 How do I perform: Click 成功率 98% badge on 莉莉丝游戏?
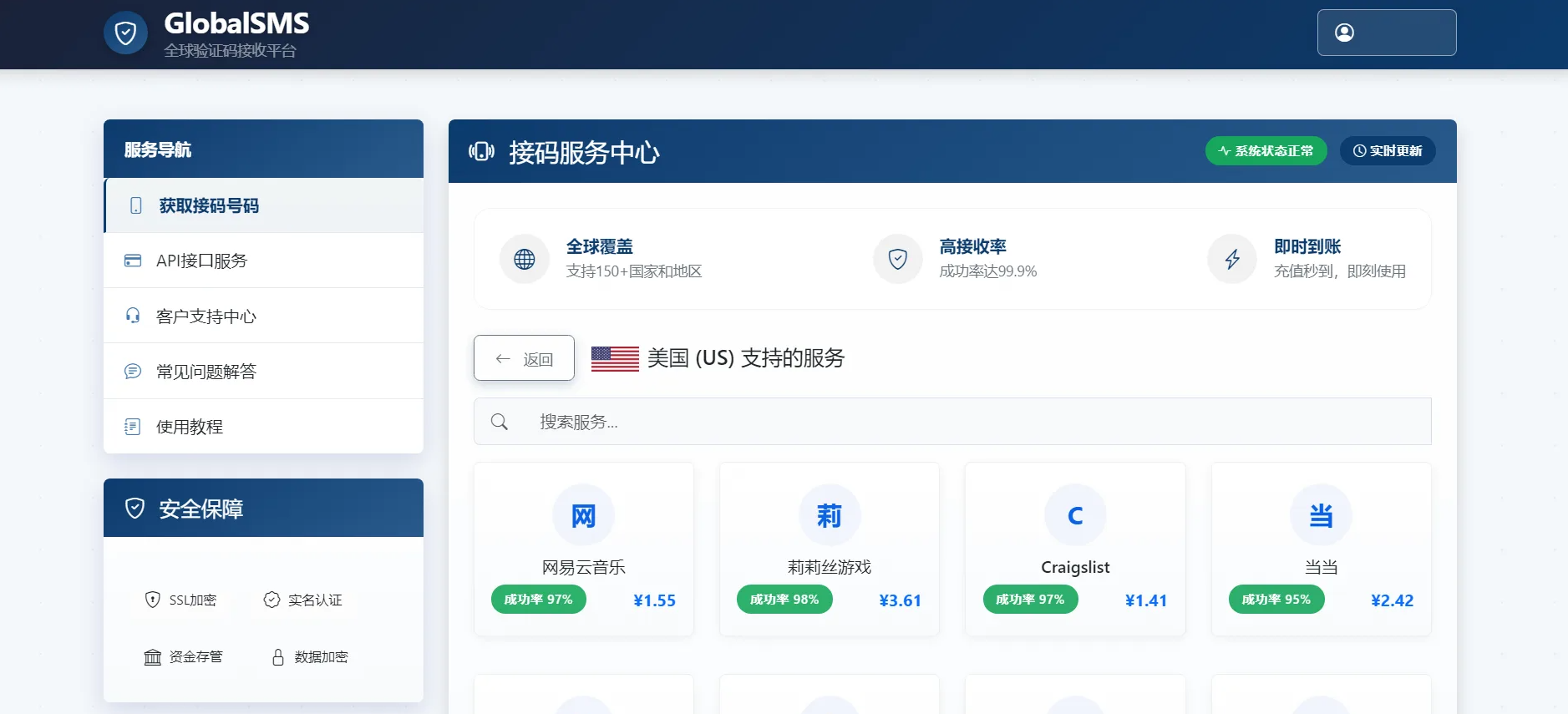(784, 600)
